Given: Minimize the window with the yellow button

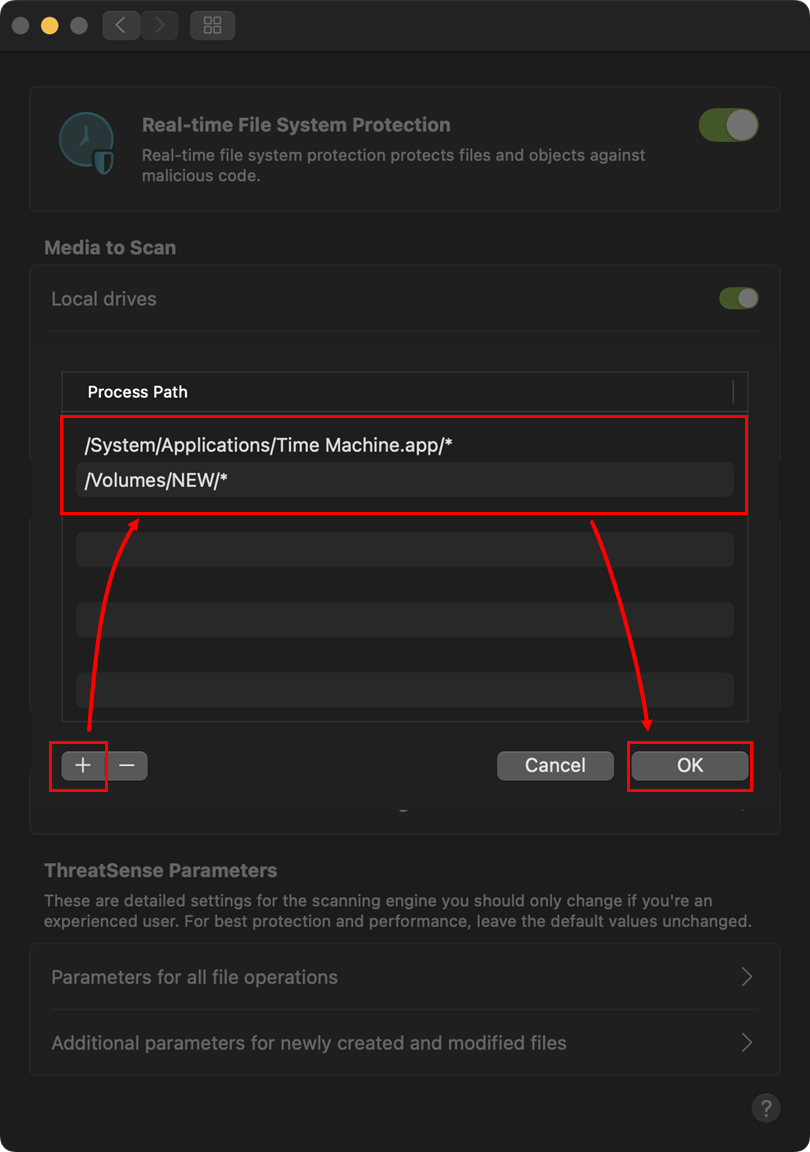Looking at the screenshot, I should 49,26.
